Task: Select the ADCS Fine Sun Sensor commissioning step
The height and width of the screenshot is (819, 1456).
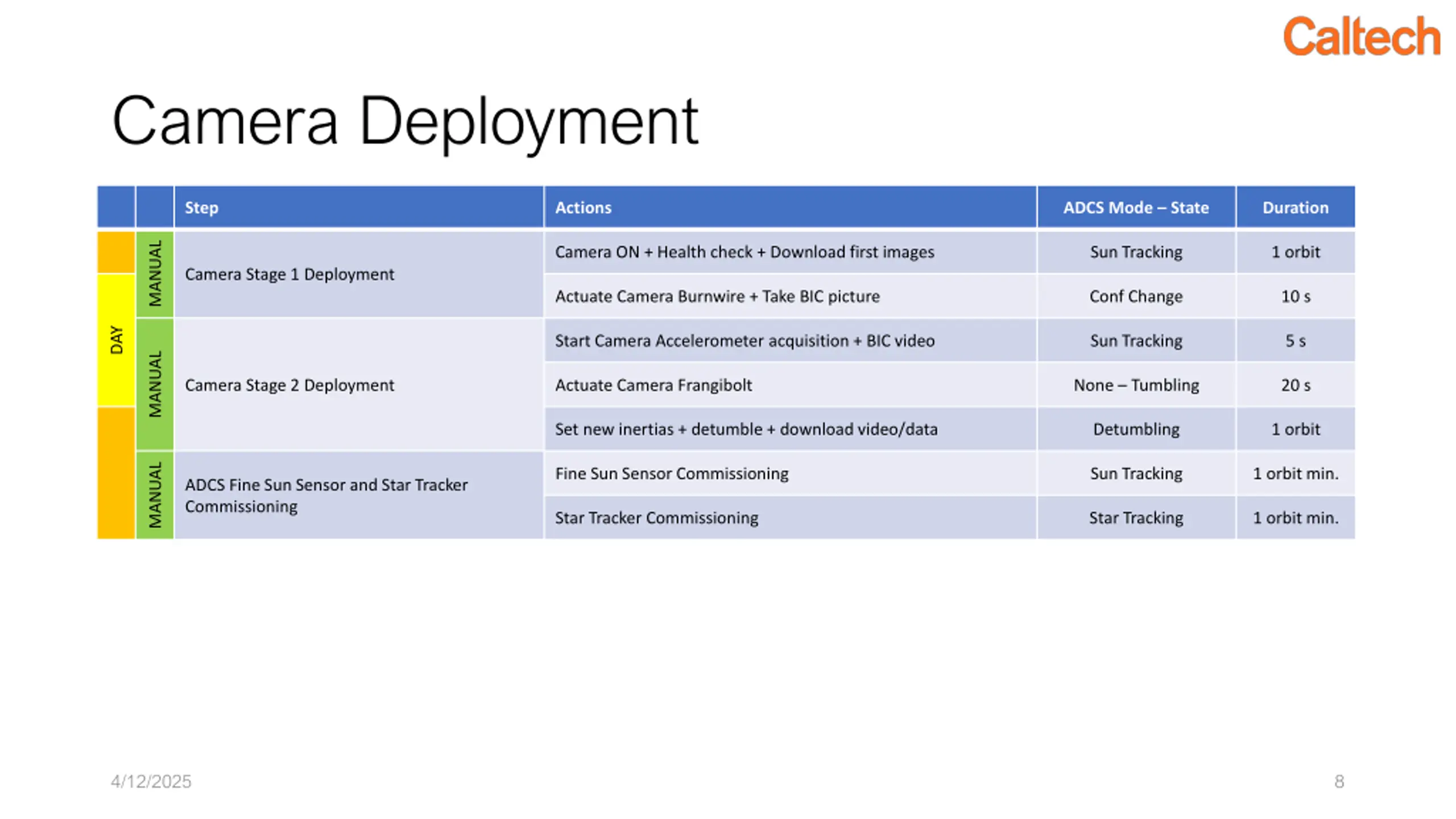Action: pos(359,495)
